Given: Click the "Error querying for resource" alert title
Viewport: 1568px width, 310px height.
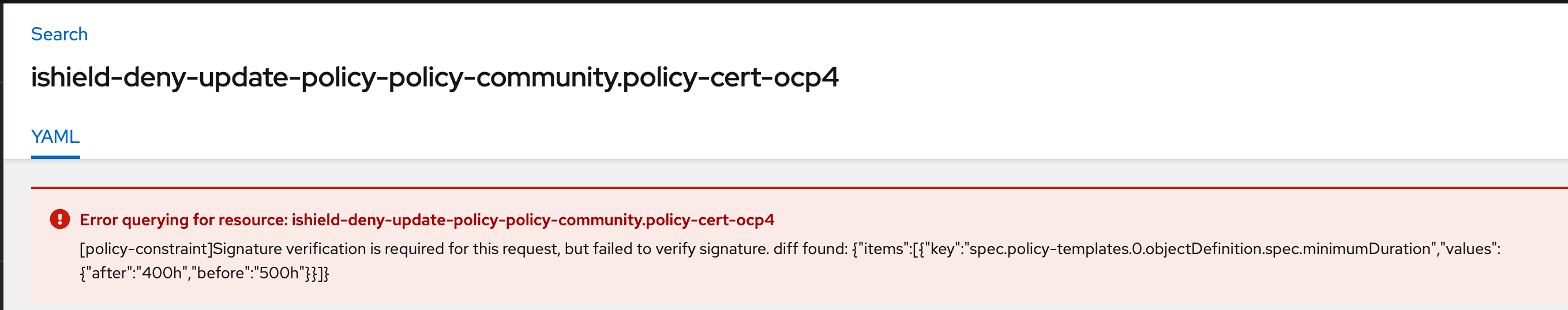Looking at the screenshot, I should click(x=183, y=220).
